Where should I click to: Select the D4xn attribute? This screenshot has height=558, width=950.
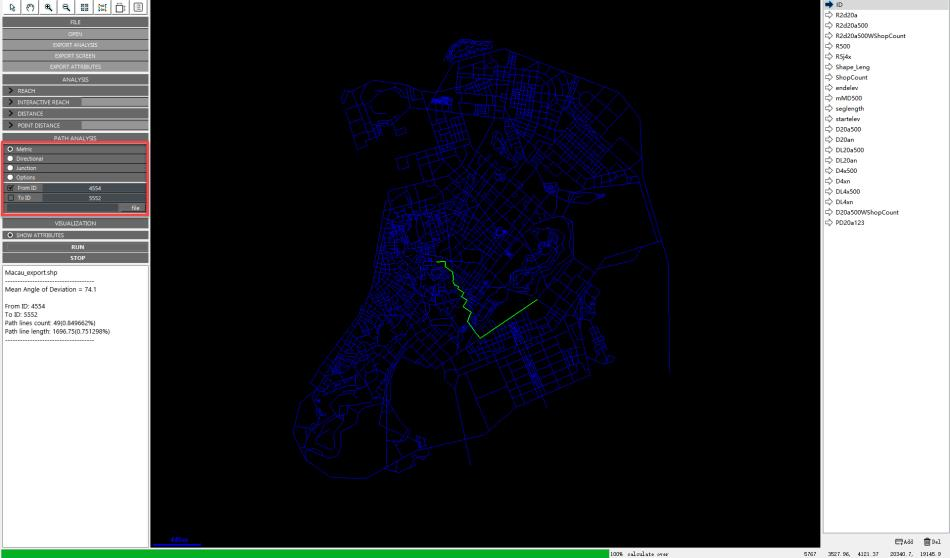pyautogui.click(x=843, y=181)
